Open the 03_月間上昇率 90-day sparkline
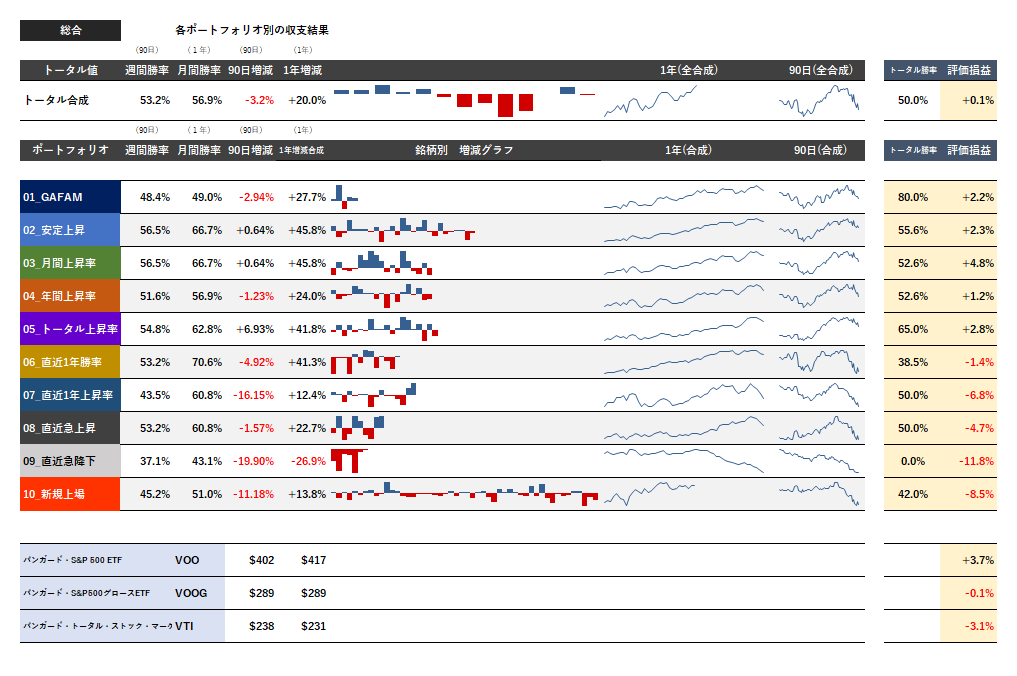1017x676 pixels. pos(819,263)
